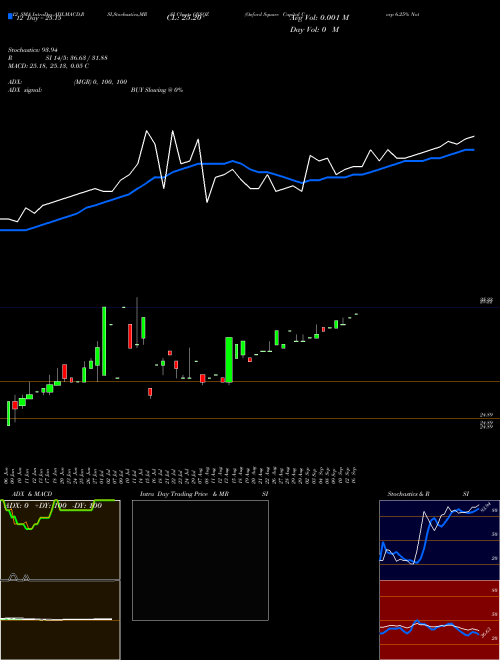Click the 'BUY Slowing @ 0%' signal text
Screen dimensions: 500x660
click(157, 90)
